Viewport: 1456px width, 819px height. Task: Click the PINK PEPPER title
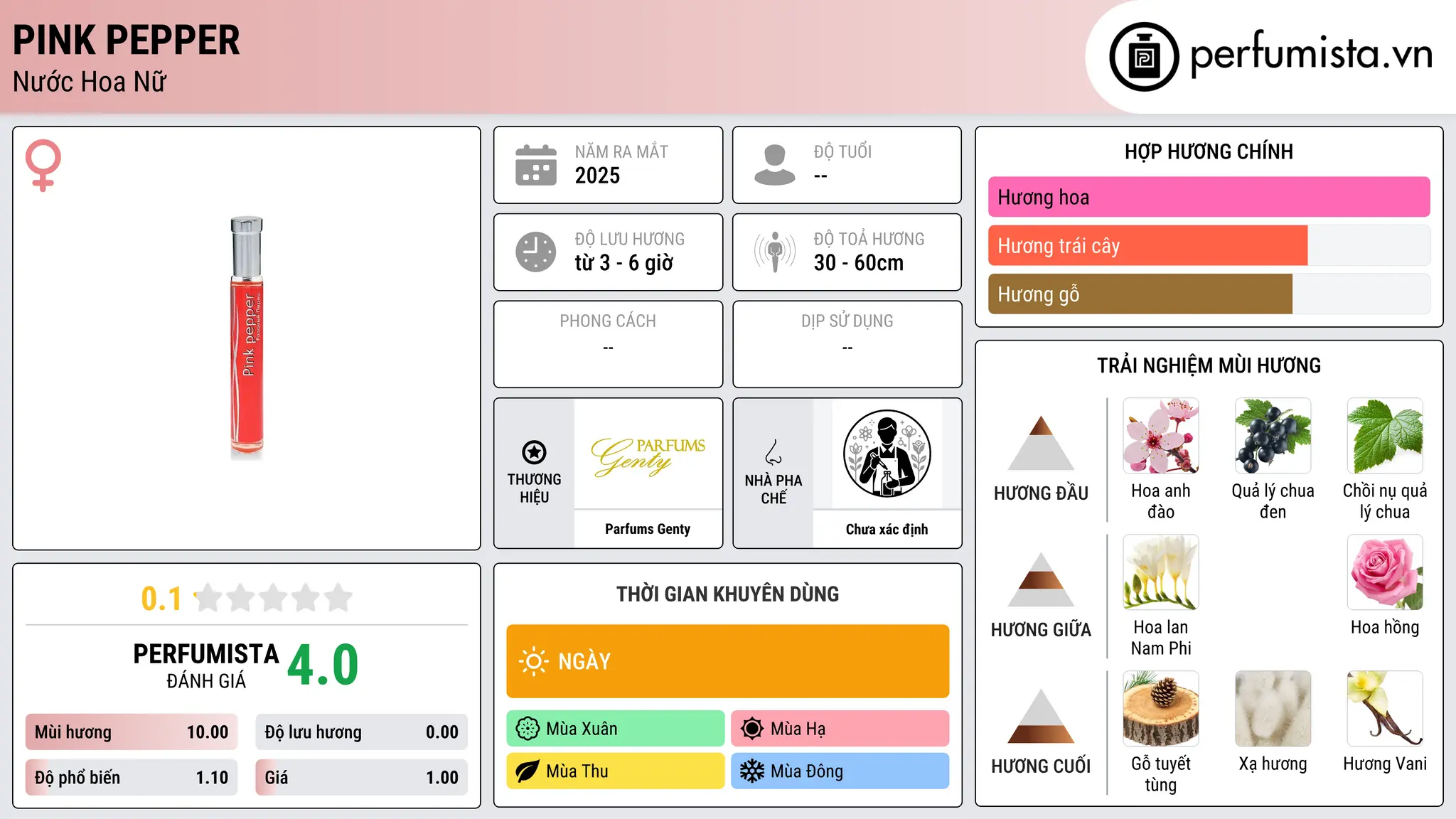pyautogui.click(x=127, y=41)
